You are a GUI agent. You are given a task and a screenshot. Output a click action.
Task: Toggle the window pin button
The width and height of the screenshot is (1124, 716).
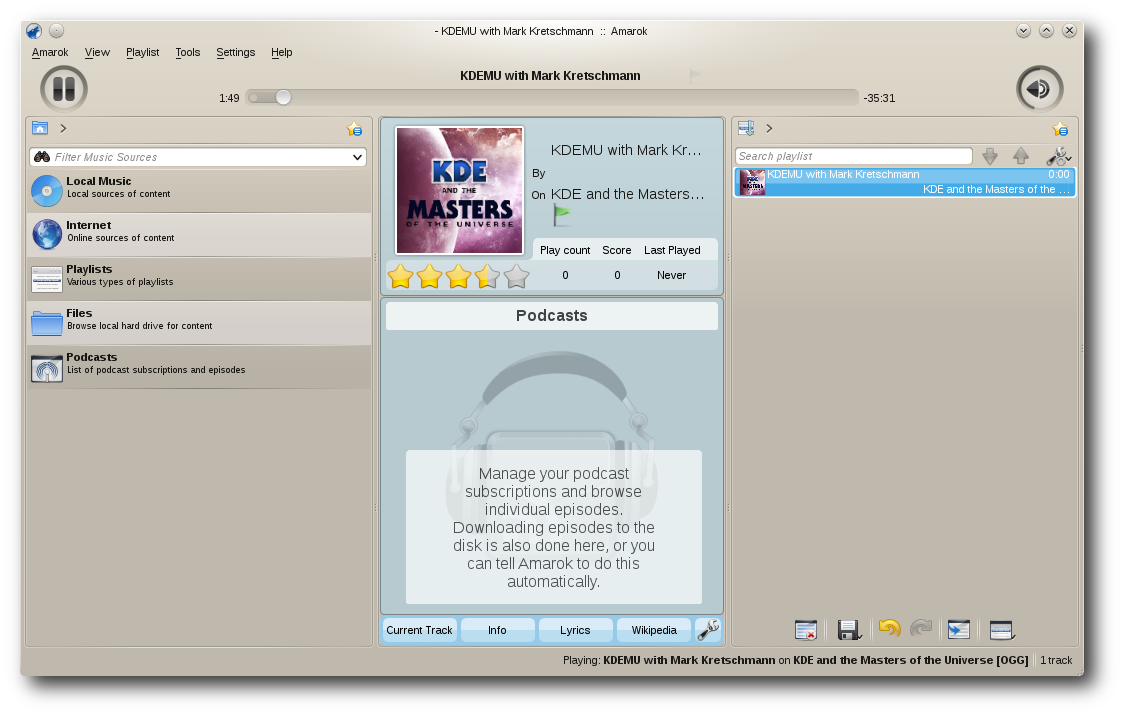[57, 31]
